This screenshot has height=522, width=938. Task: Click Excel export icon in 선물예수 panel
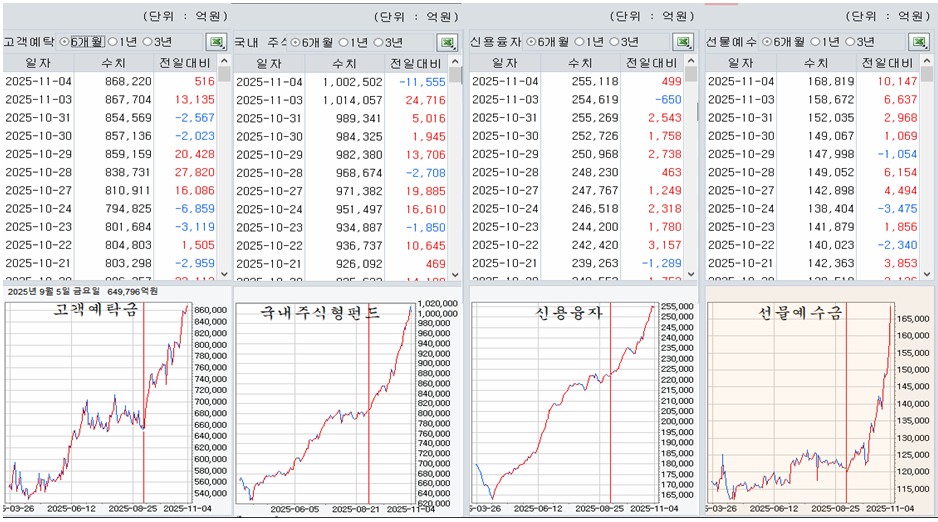pyautogui.click(x=917, y=42)
